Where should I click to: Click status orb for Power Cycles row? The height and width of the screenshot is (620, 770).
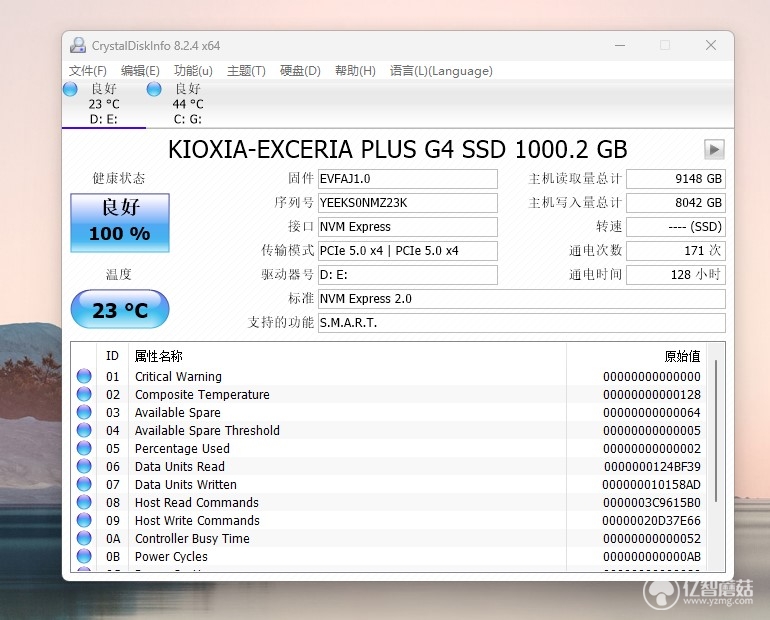pyautogui.click(x=84, y=556)
